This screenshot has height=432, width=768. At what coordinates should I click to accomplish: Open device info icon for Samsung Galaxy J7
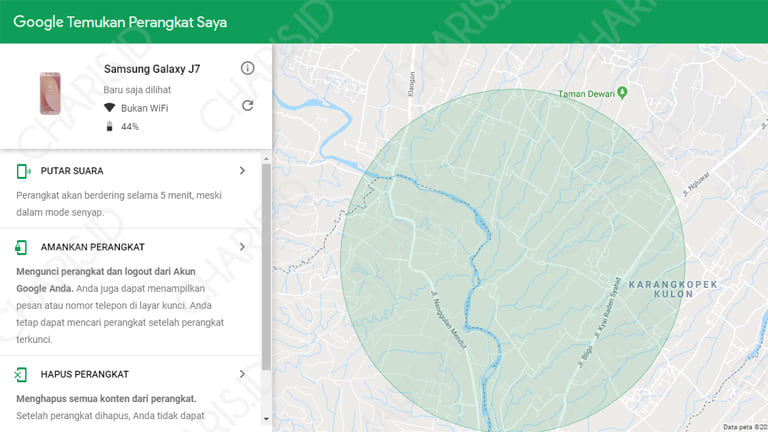tap(247, 68)
